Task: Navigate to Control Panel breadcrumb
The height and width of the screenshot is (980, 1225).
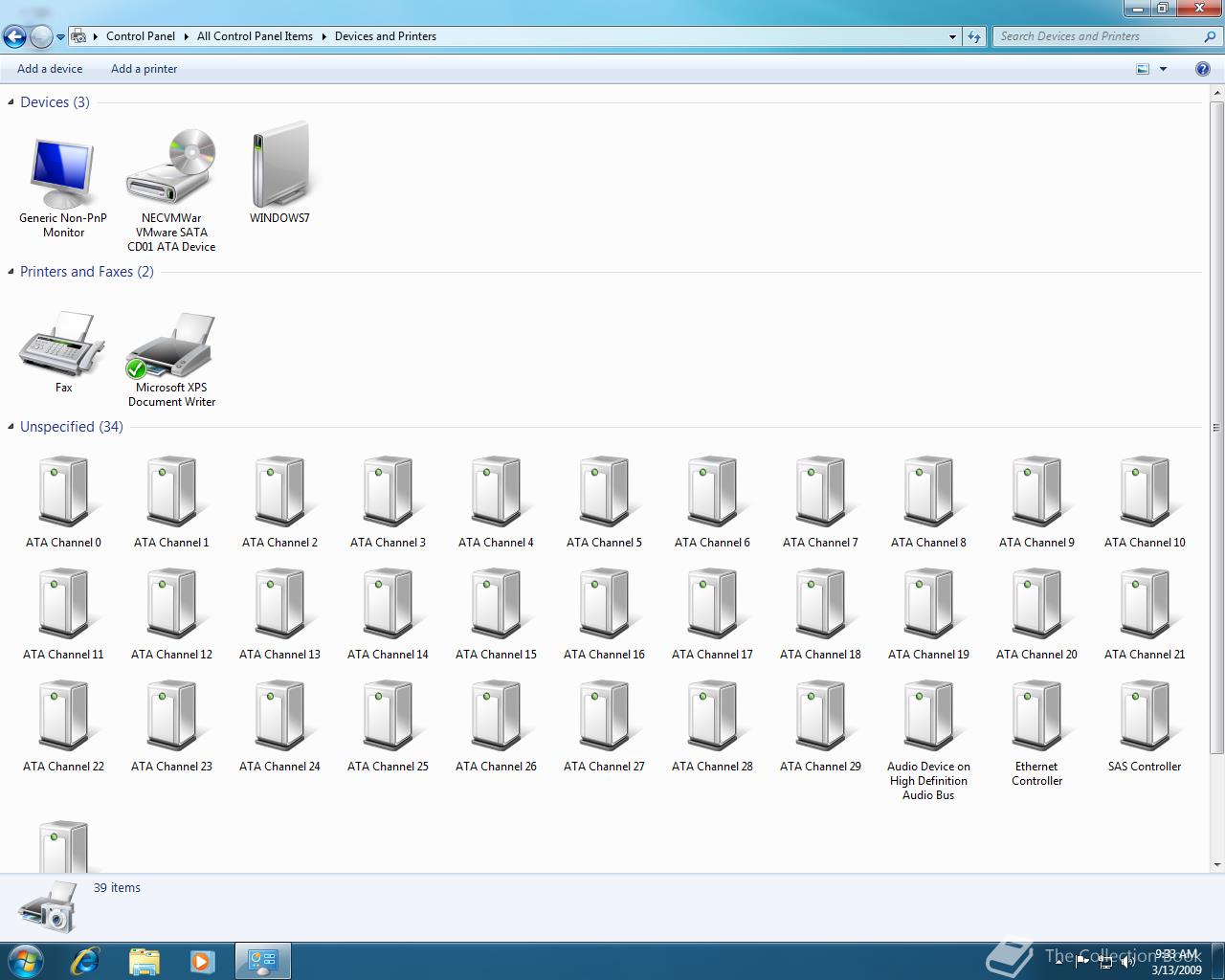Action: [x=141, y=36]
